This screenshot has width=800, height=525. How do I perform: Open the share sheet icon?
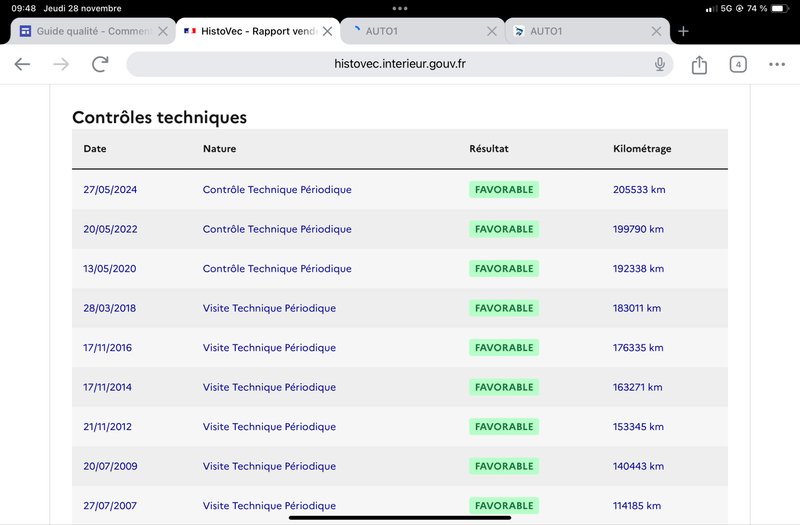pyautogui.click(x=699, y=64)
